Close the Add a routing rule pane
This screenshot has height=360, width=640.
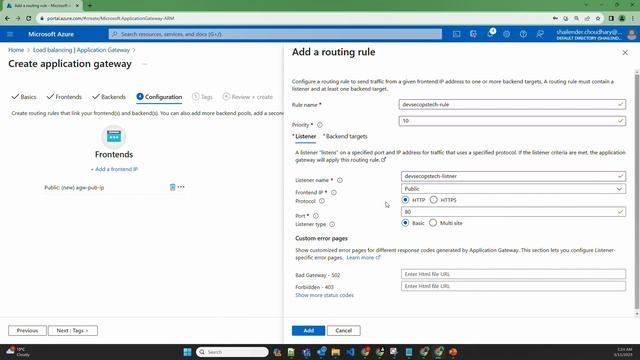pos(625,52)
